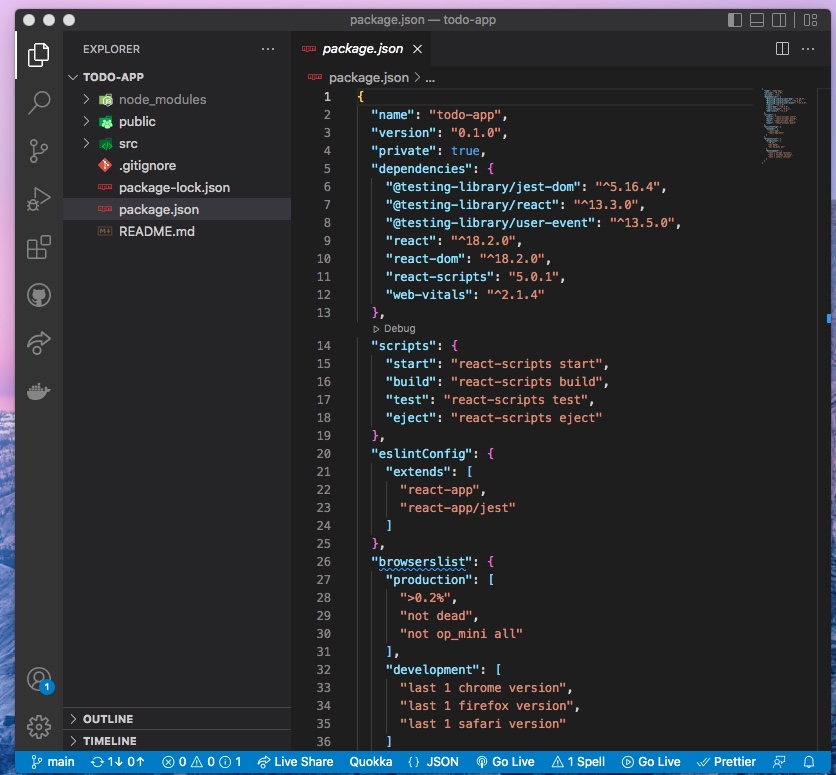Click the "last 1 firefox version" string
The width and height of the screenshot is (836, 775).
[x=486, y=706]
